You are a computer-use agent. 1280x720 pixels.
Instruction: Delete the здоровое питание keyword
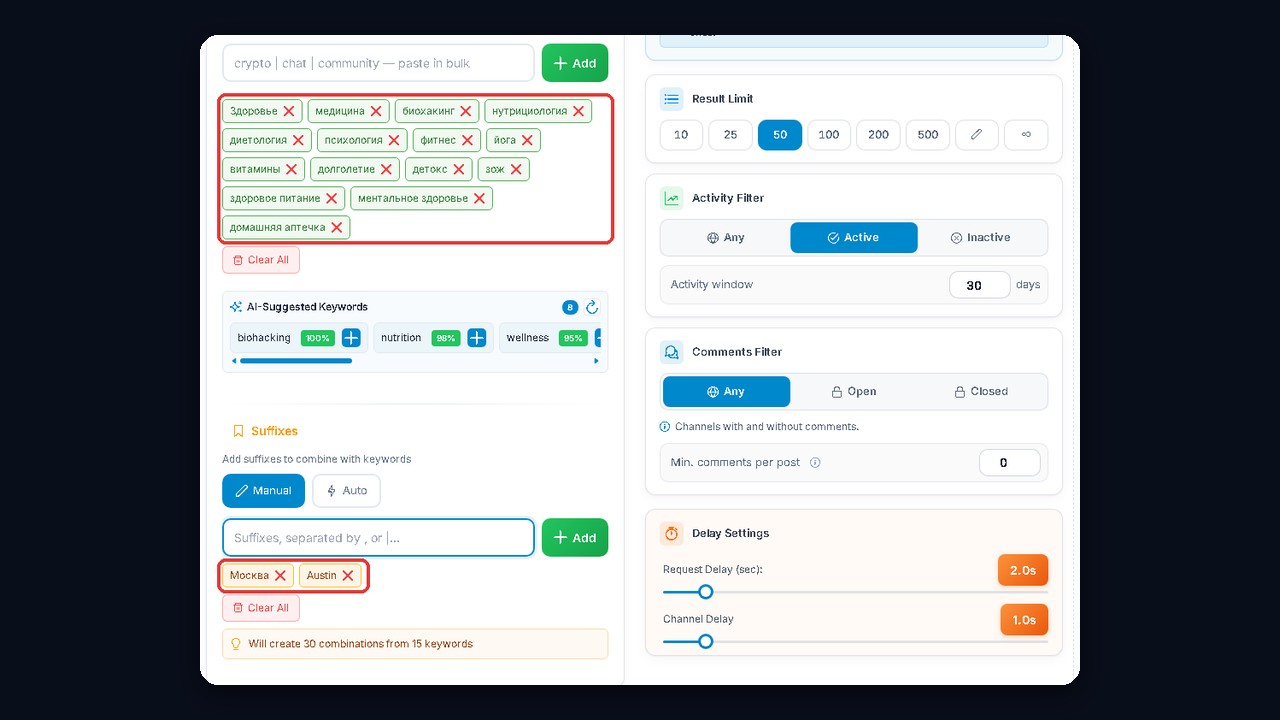coord(331,198)
